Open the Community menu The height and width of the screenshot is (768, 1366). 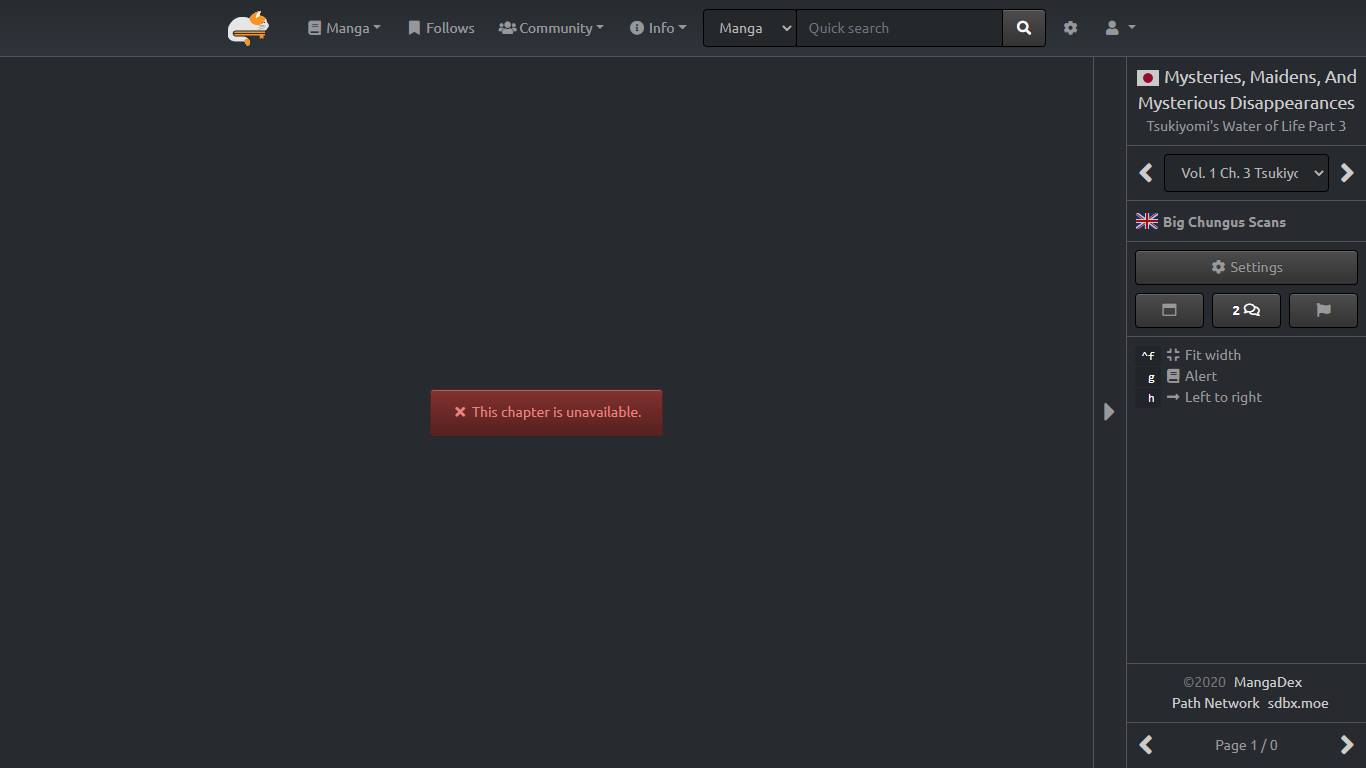click(x=551, y=28)
